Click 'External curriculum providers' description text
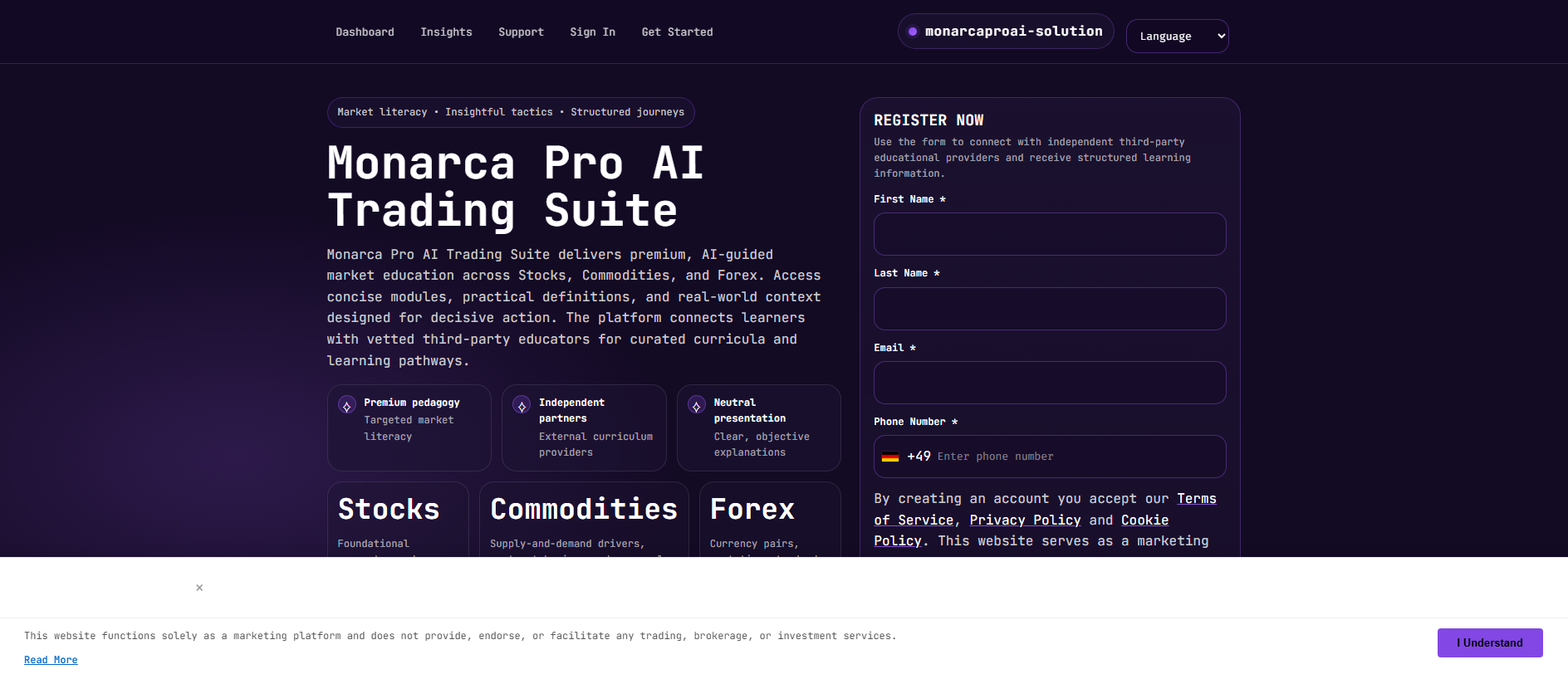Viewport: 1568px width, 679px height. (595, 444)
